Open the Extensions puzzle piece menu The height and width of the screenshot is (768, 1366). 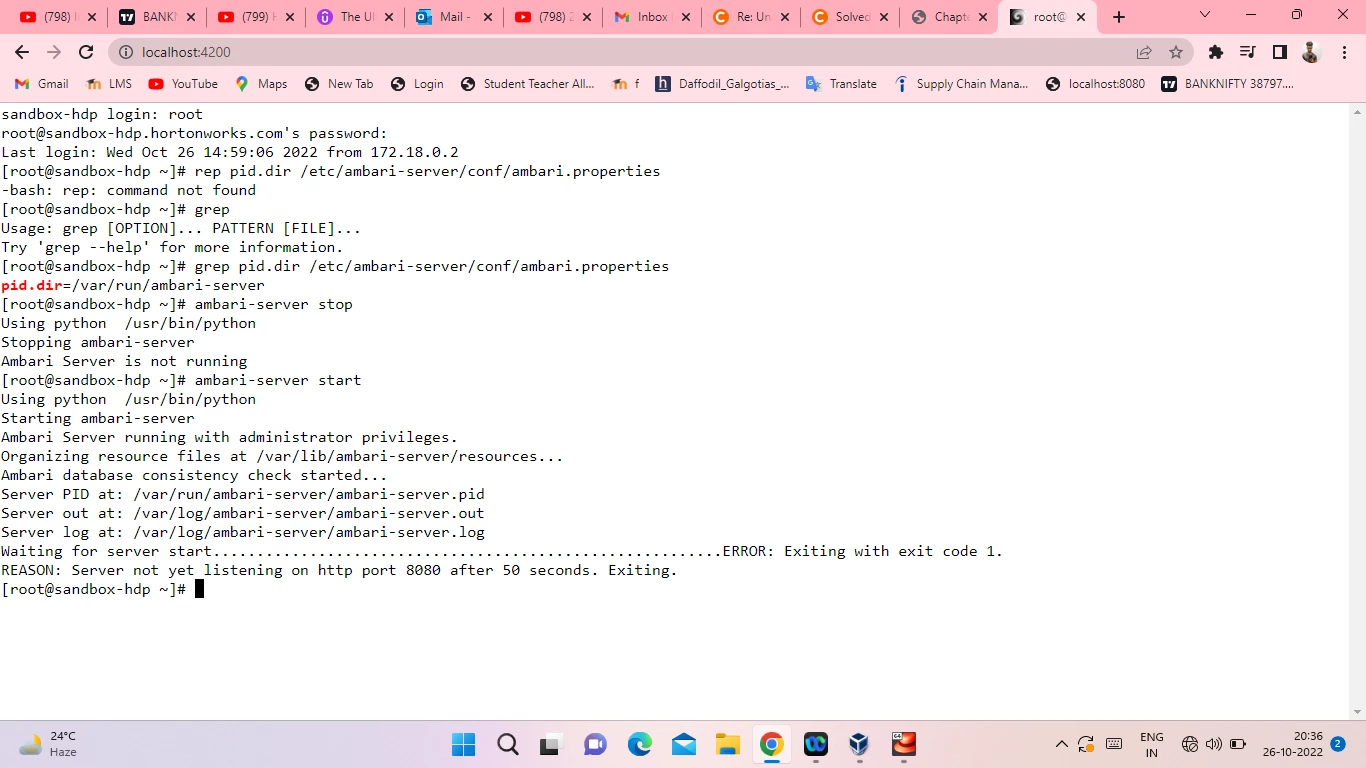pyautogui.click(x=1216, y=52)
